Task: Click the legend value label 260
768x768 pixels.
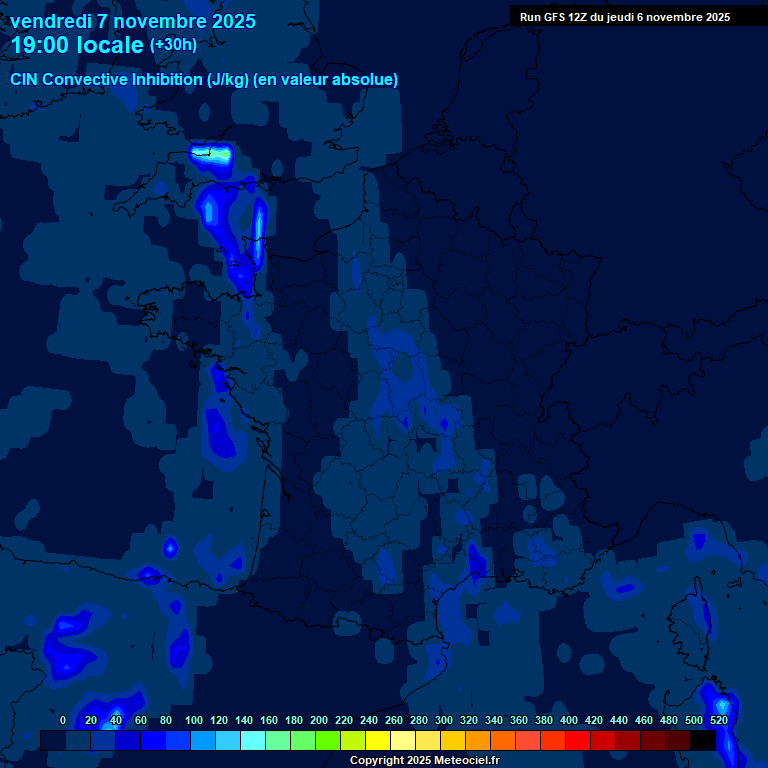Action: 394,720
